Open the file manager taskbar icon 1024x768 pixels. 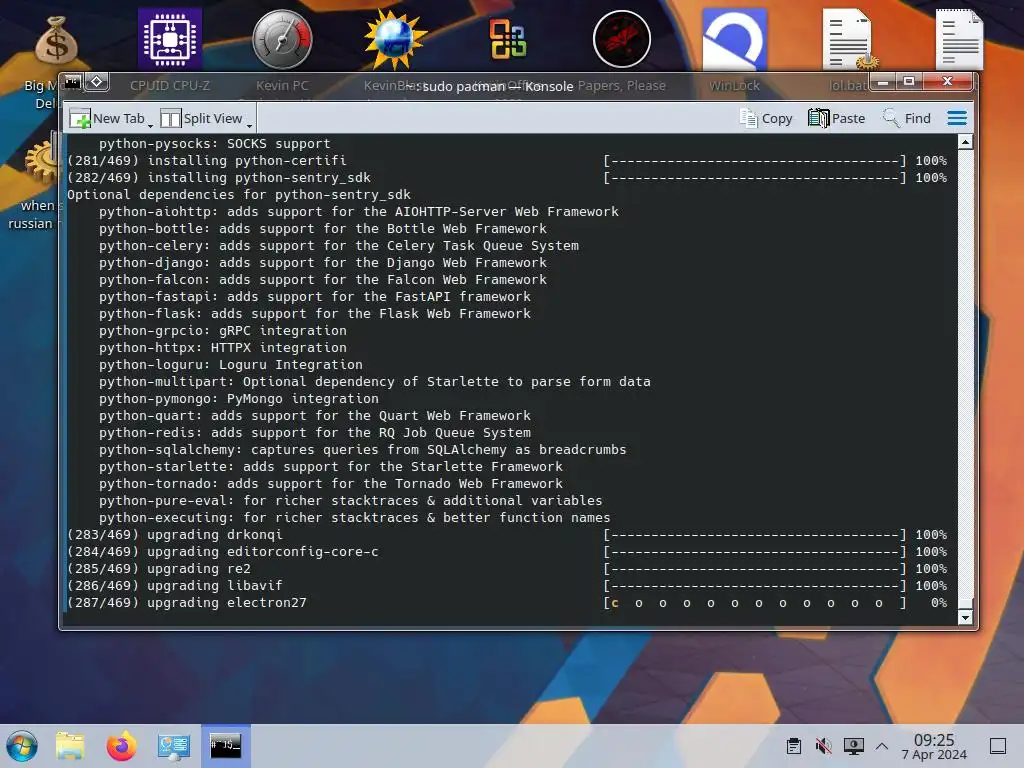[x=70, y=746]
